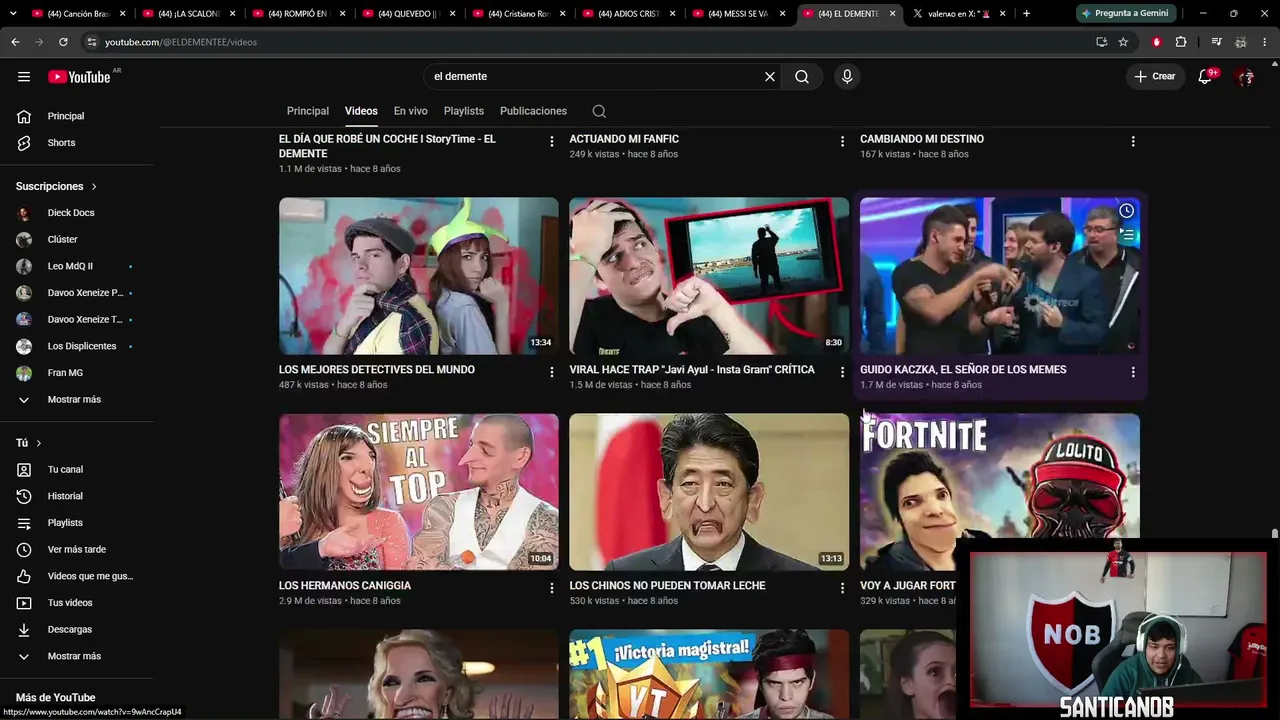Save Guido Kaczka video to Watch later

click(x=1126, y=211)
